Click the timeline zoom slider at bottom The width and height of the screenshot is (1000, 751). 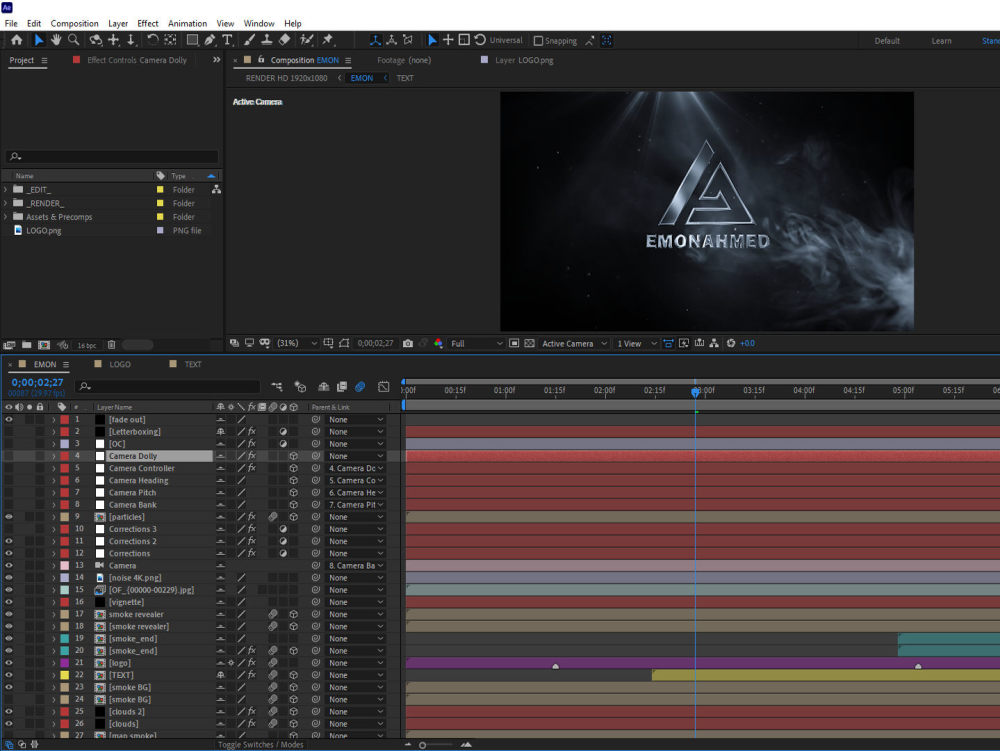(437, 745)
